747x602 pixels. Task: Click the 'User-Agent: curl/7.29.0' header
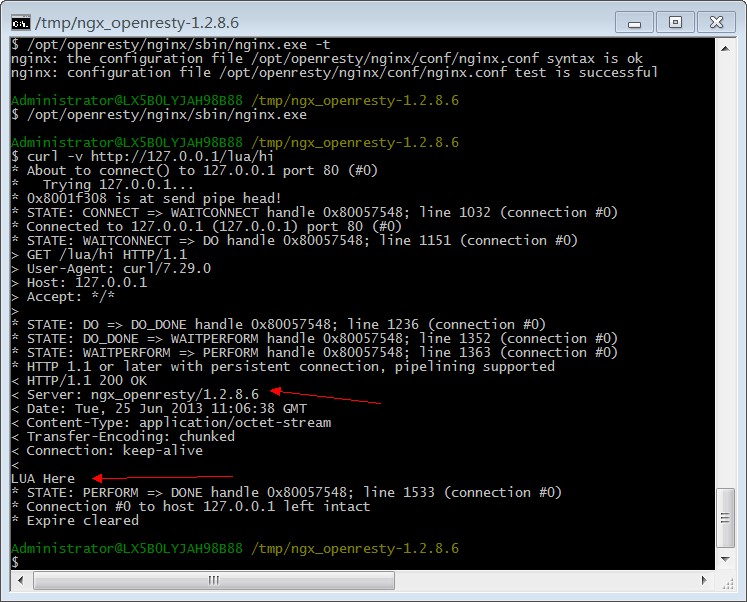point(111,269)
